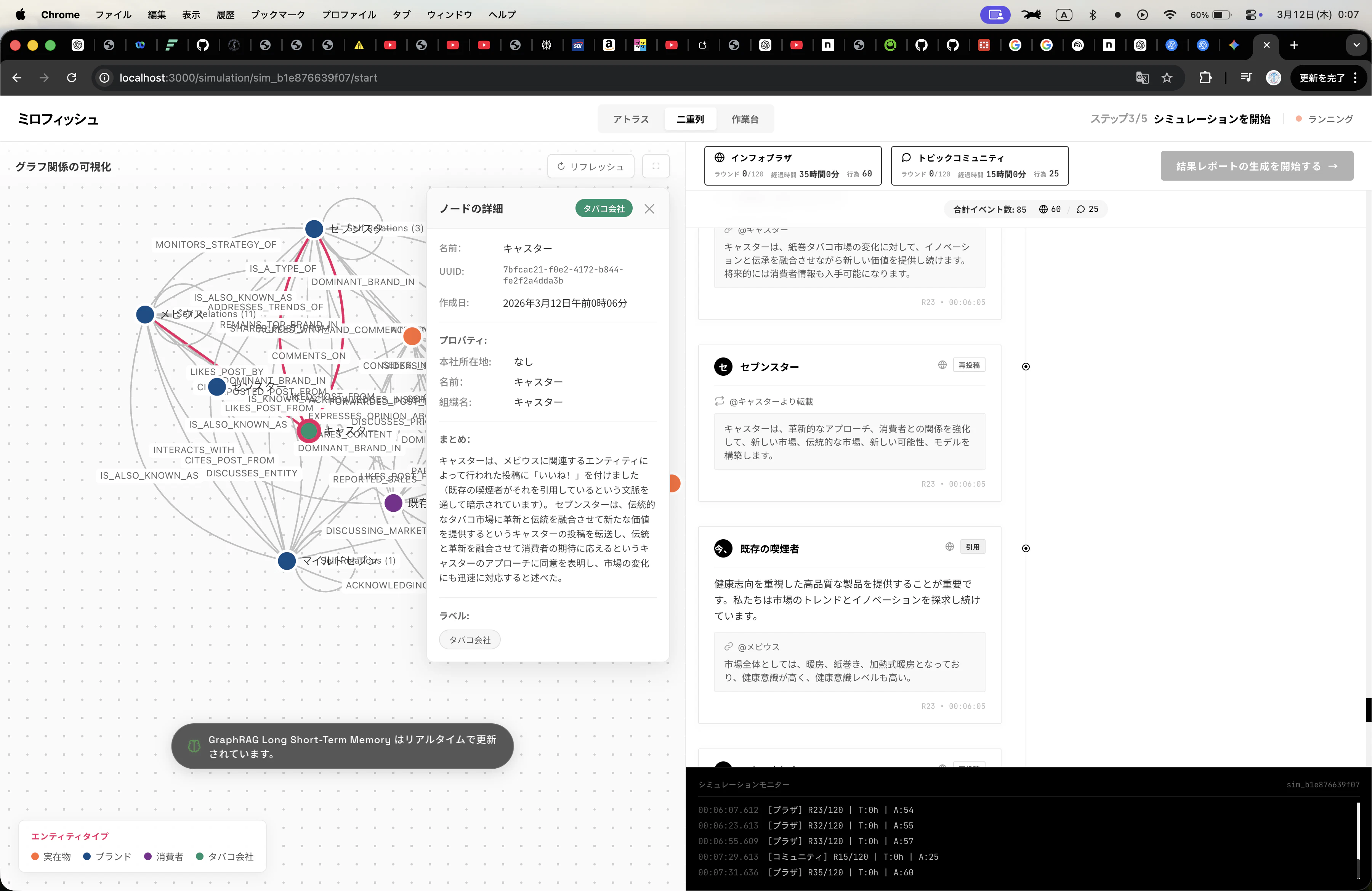Click the Wi-Fi icon in menu bar
The height and width of the screenshot is (891, 1372).
(1169, 14)
